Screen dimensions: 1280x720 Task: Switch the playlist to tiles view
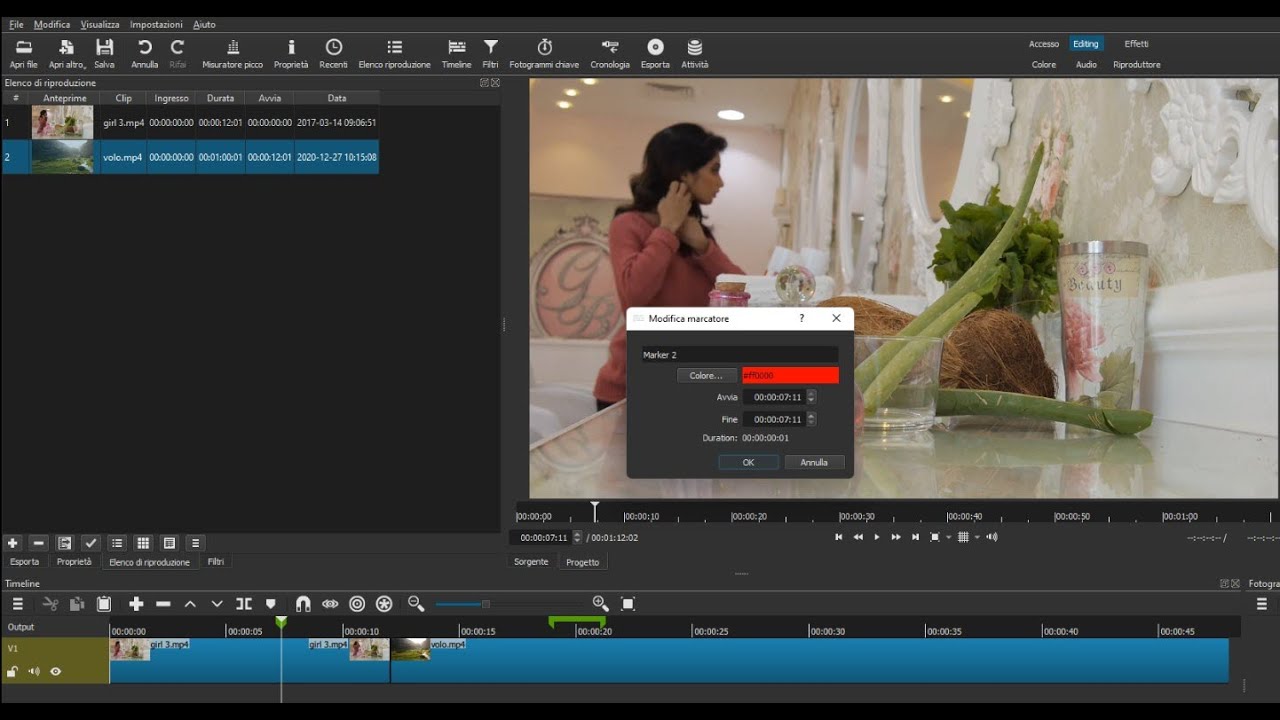143,543
